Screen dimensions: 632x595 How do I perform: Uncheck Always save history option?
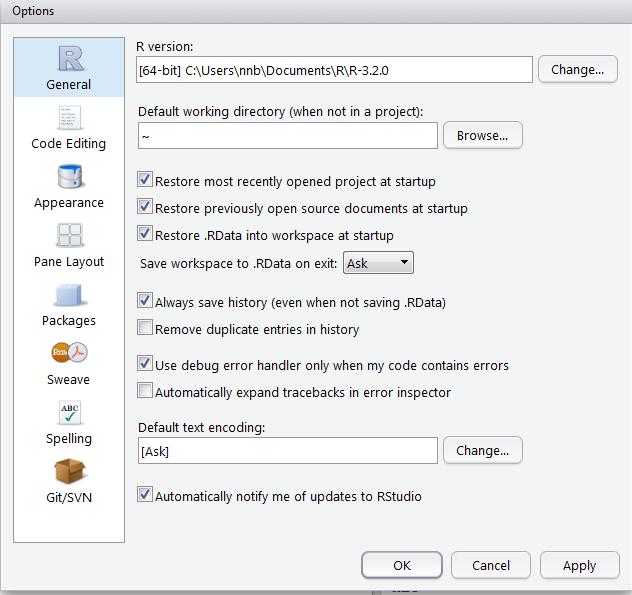point(146,301)
